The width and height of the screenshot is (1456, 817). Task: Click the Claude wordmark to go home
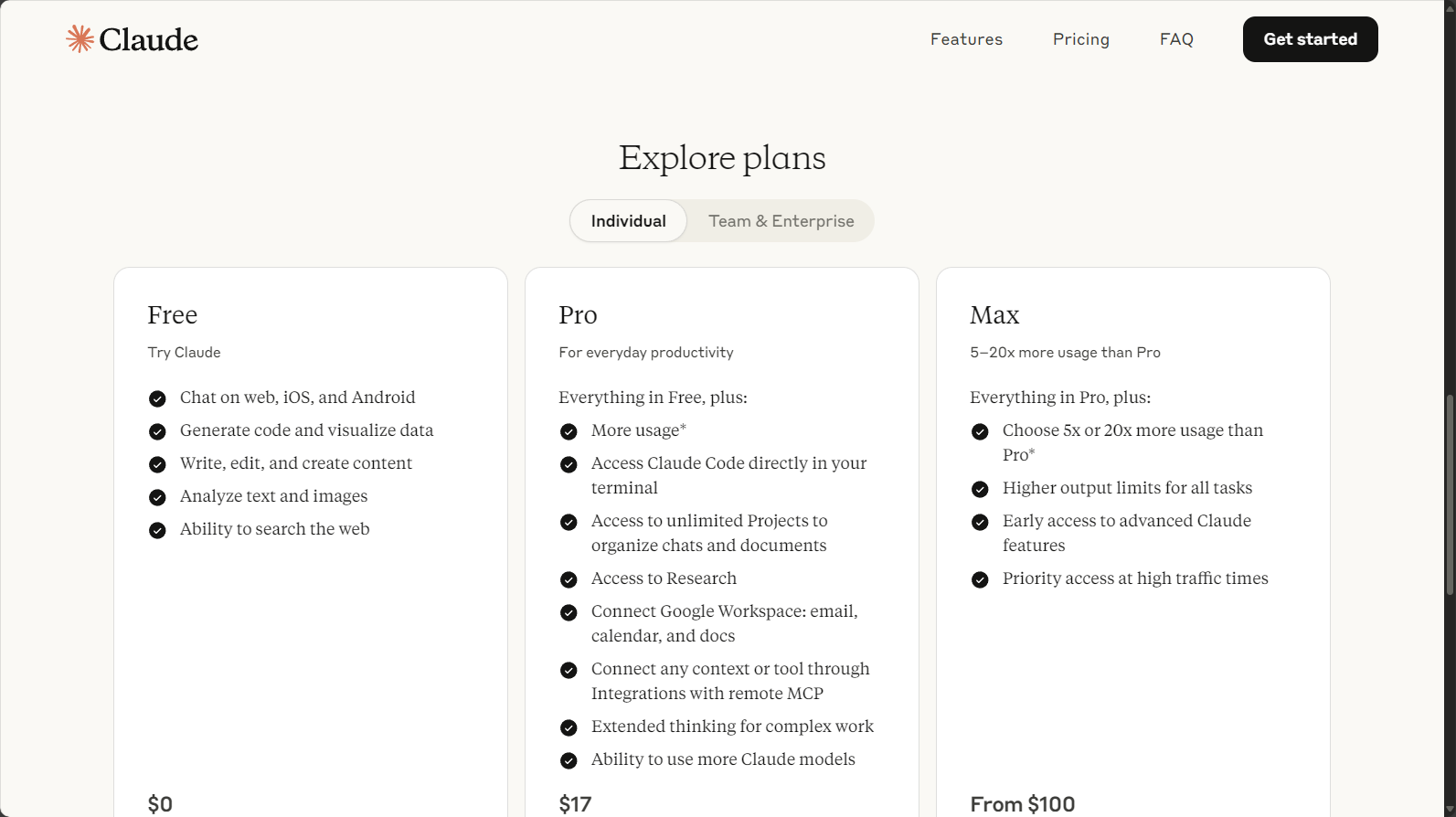pyautogui.click(x=148, y=39)
